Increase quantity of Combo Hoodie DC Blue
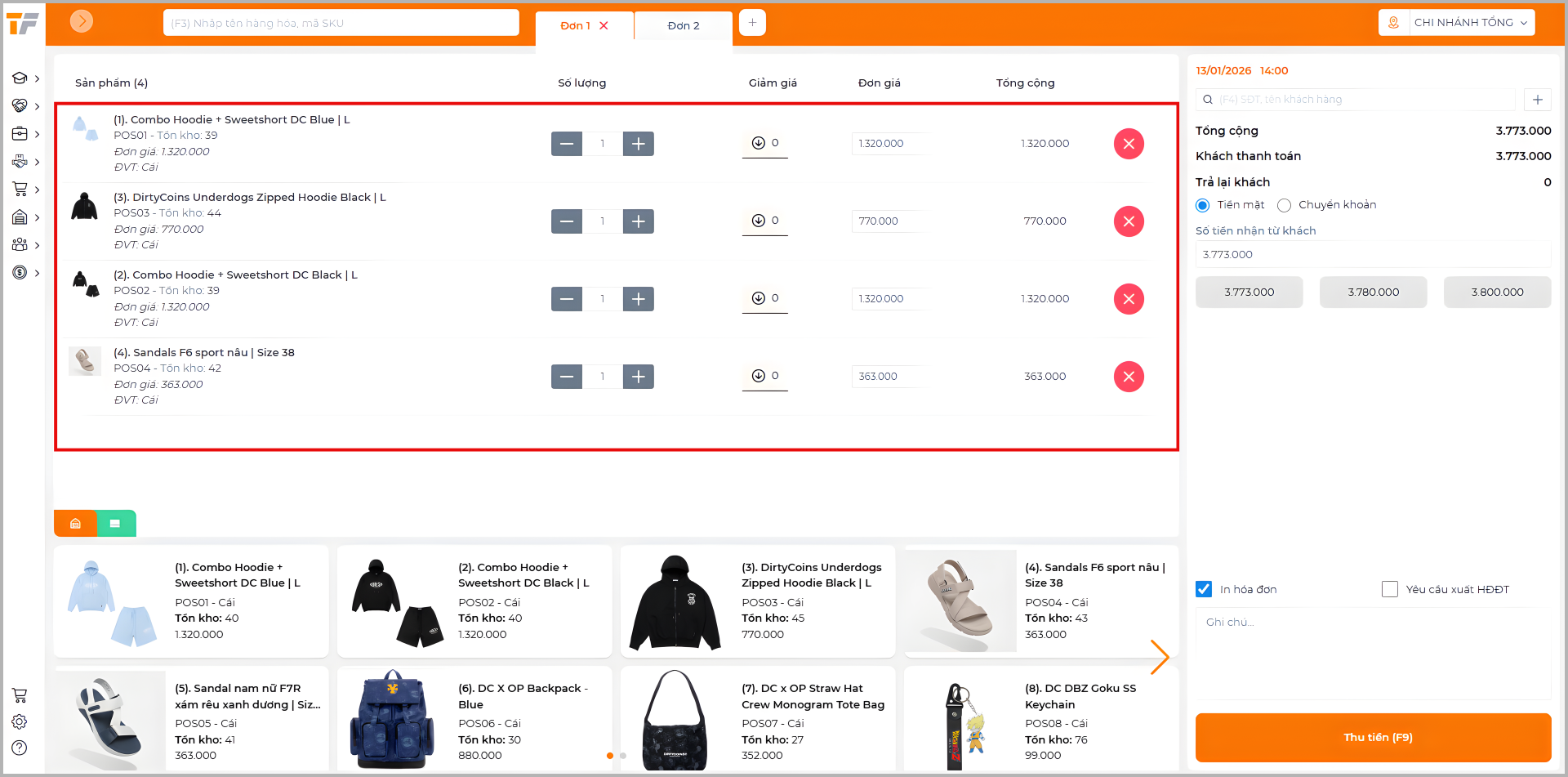 coord(638,144)
